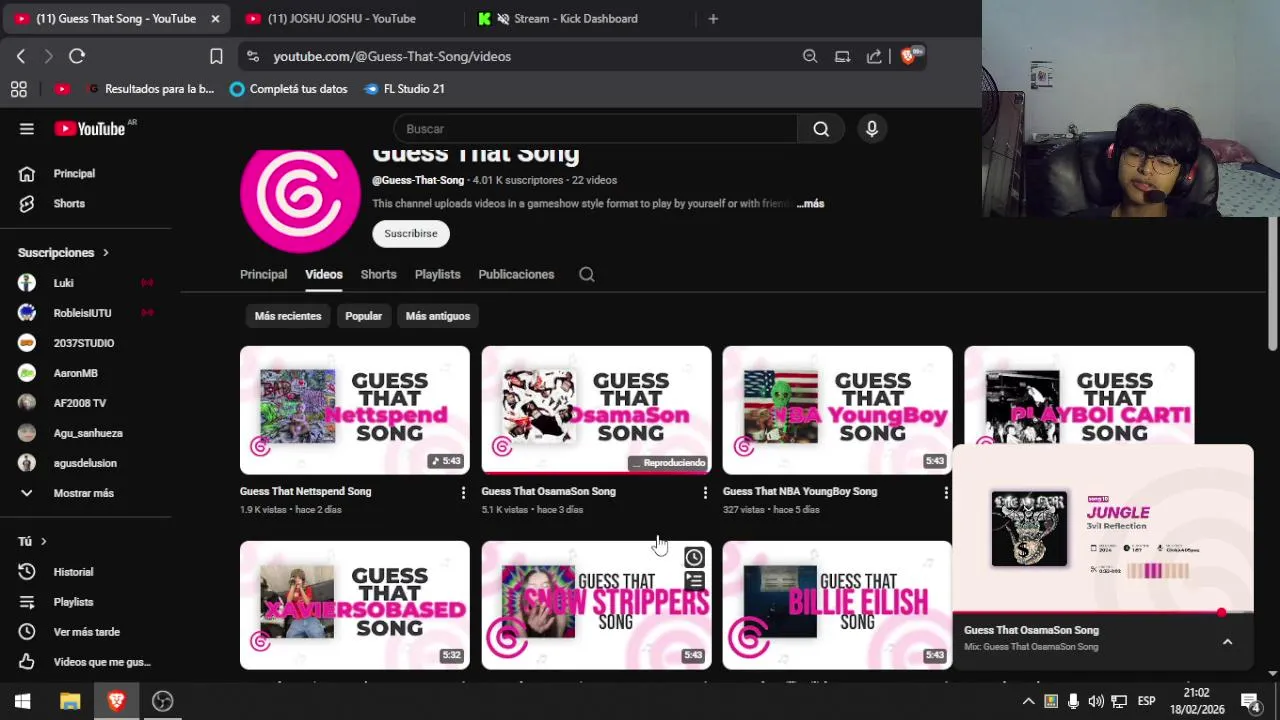Open the 2037STUDIO subscription channel

(85, 343)
